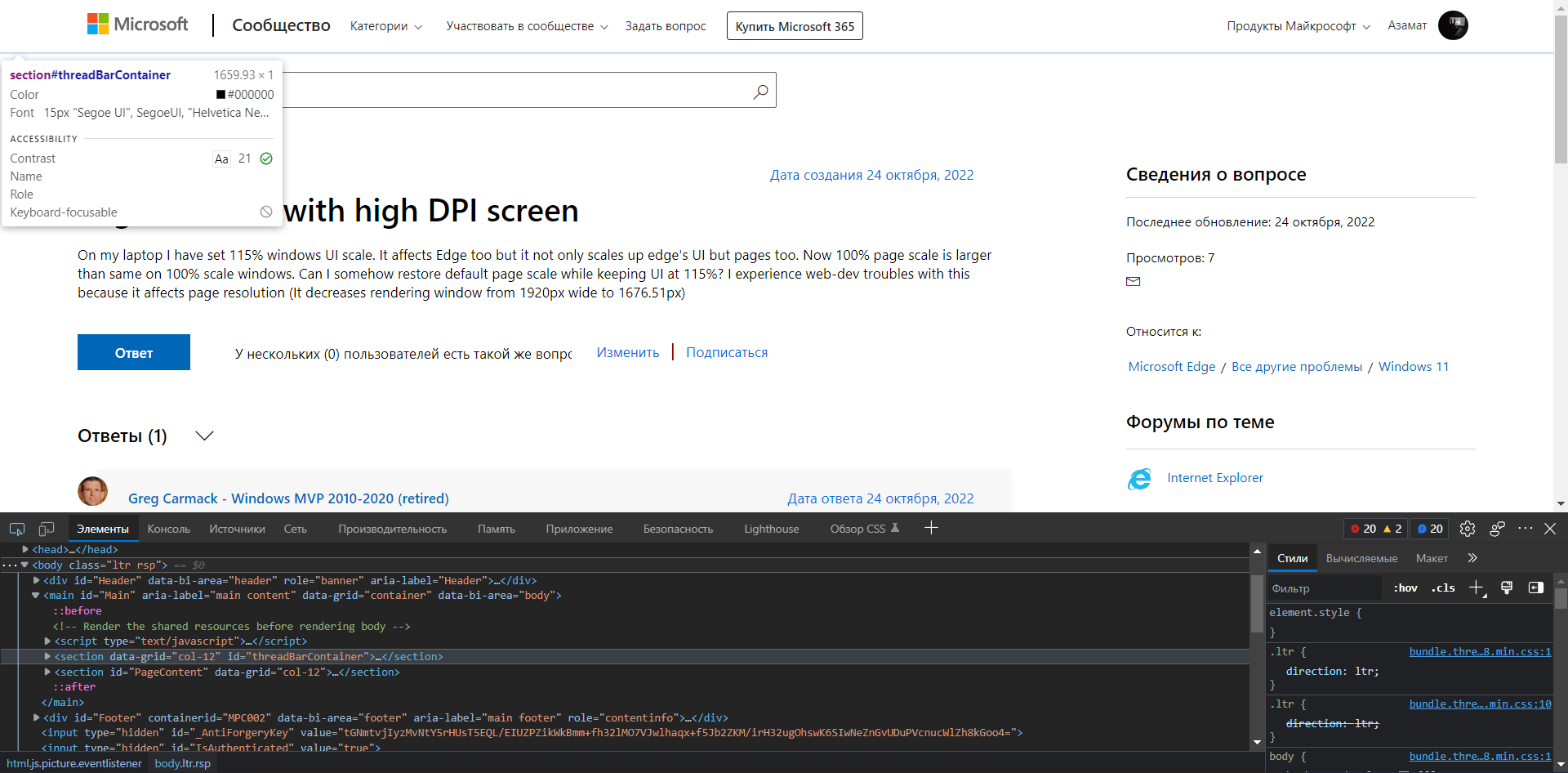Expand the head node in DOM tree

click(25, 550)
